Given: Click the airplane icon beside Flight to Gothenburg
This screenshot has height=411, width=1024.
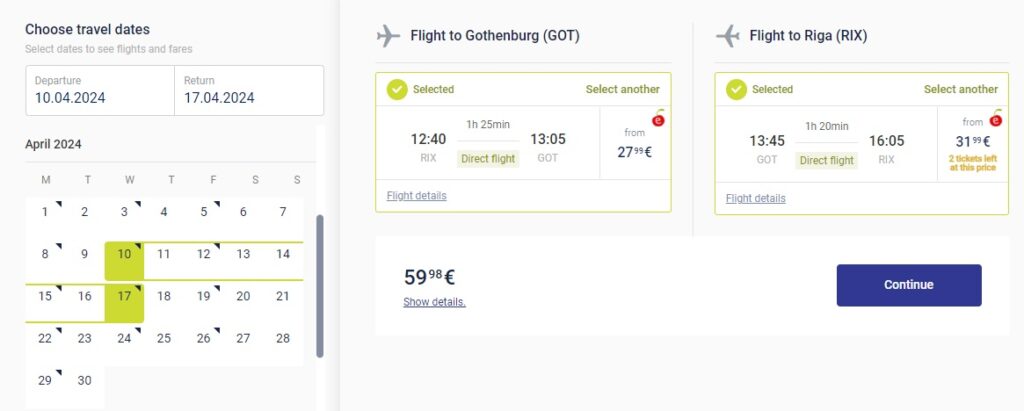Looking at the screenshot, I should [x=388, y=36].
